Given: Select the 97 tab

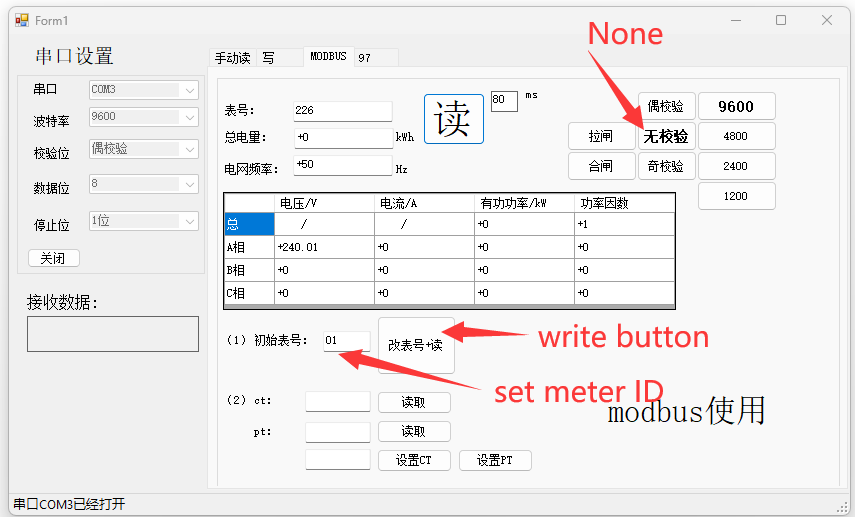Looking at the screenshot, I should (365, 58).
